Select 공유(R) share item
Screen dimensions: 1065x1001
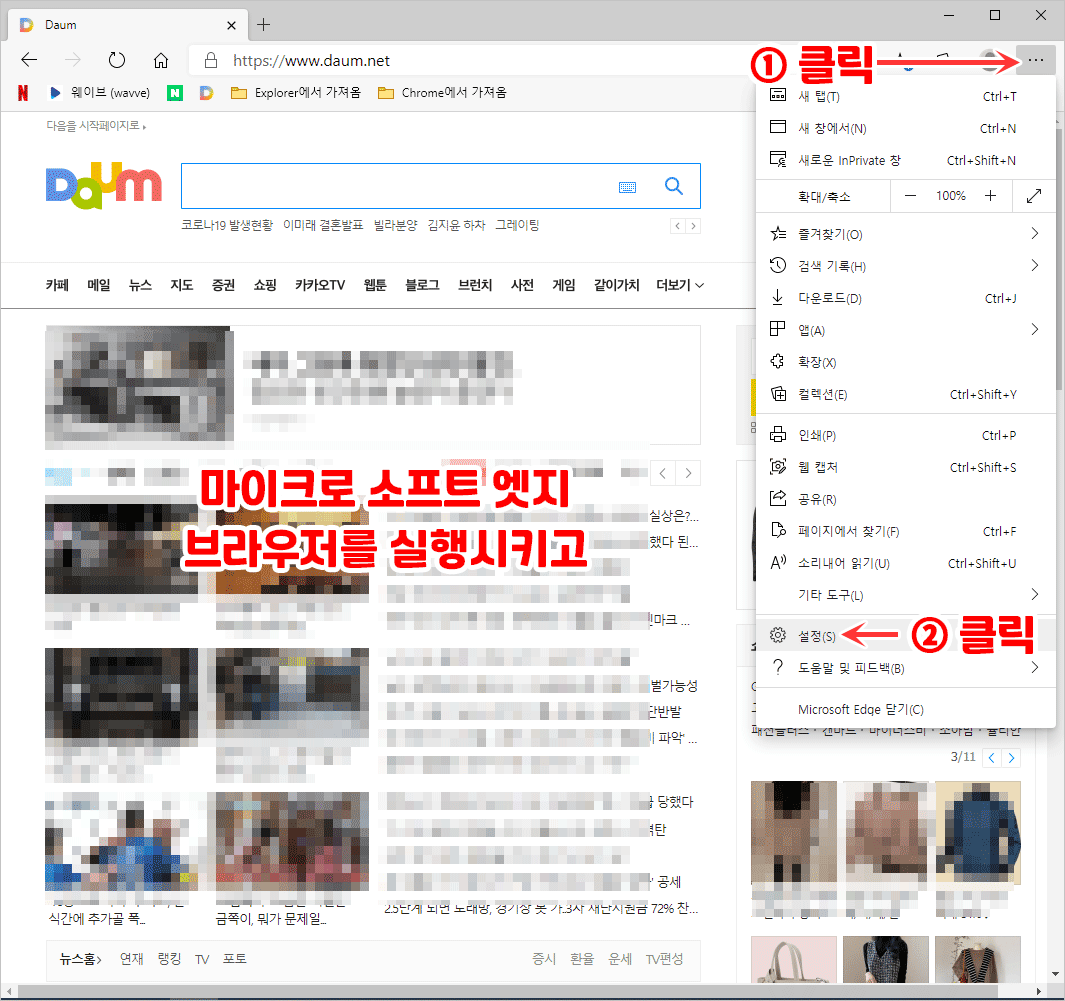(x=905, y=499)
